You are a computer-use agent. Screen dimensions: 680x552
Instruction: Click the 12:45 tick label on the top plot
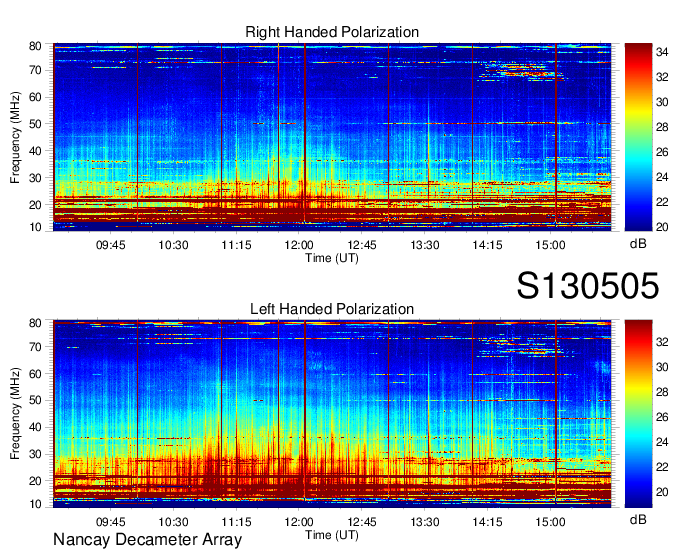(x=362, y=245)
